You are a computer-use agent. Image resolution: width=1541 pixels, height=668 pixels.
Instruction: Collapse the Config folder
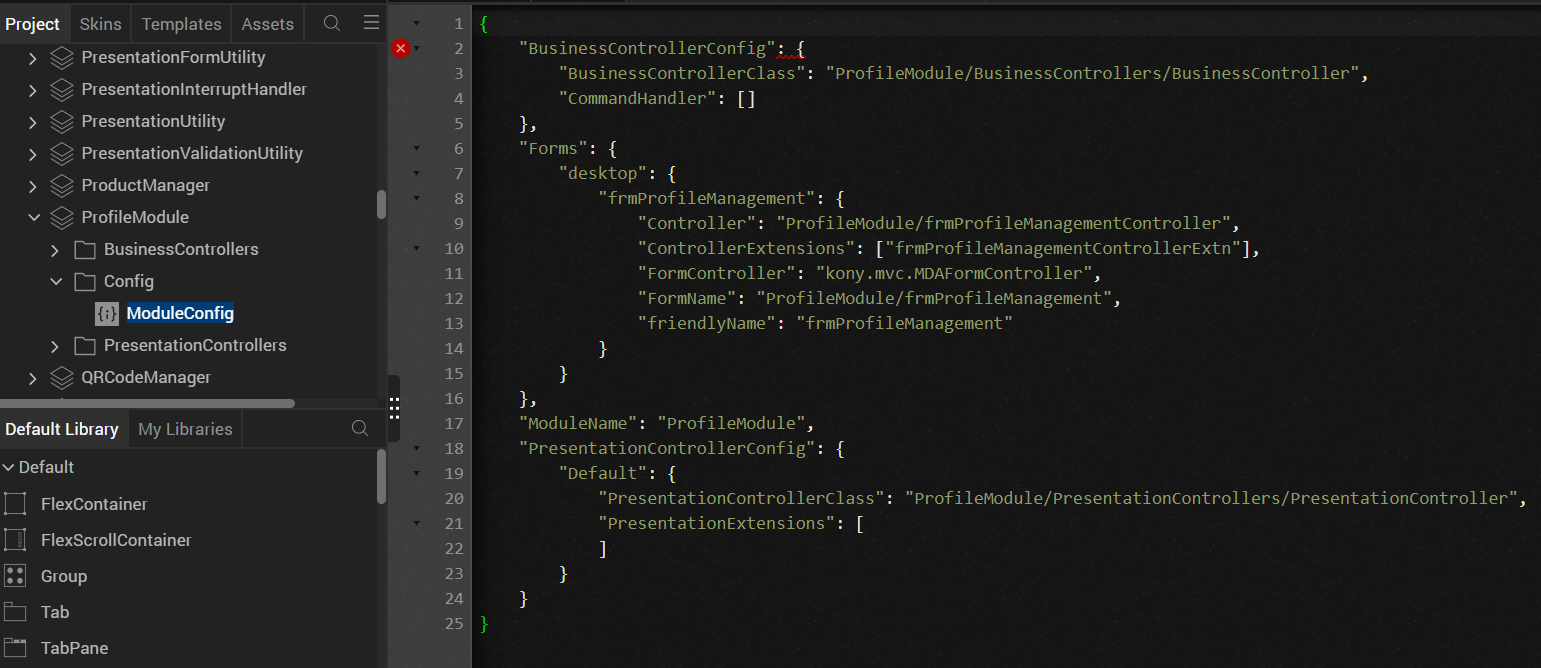[56, 281]
